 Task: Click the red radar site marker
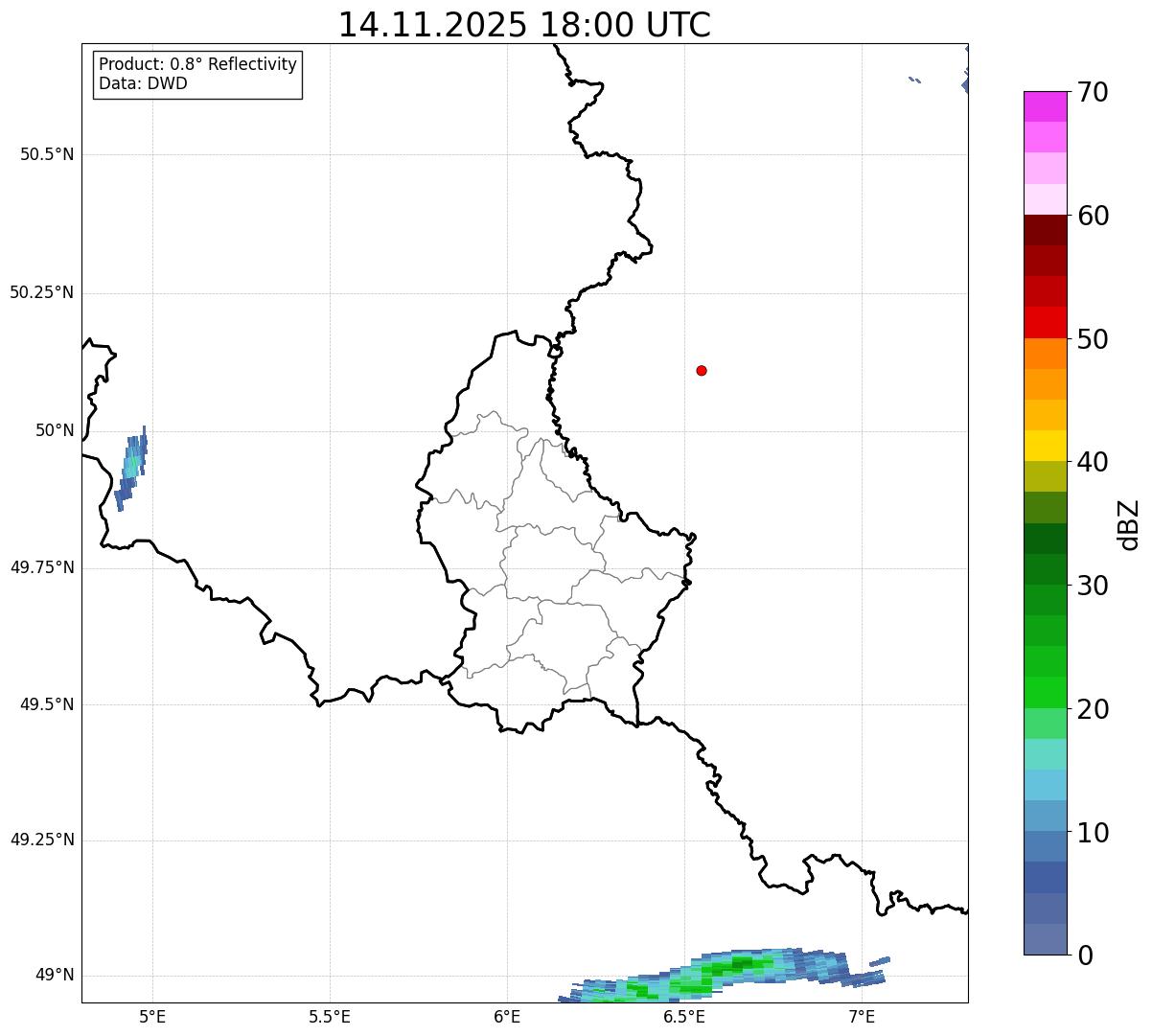pyautogui.click(x=702, y=370)
